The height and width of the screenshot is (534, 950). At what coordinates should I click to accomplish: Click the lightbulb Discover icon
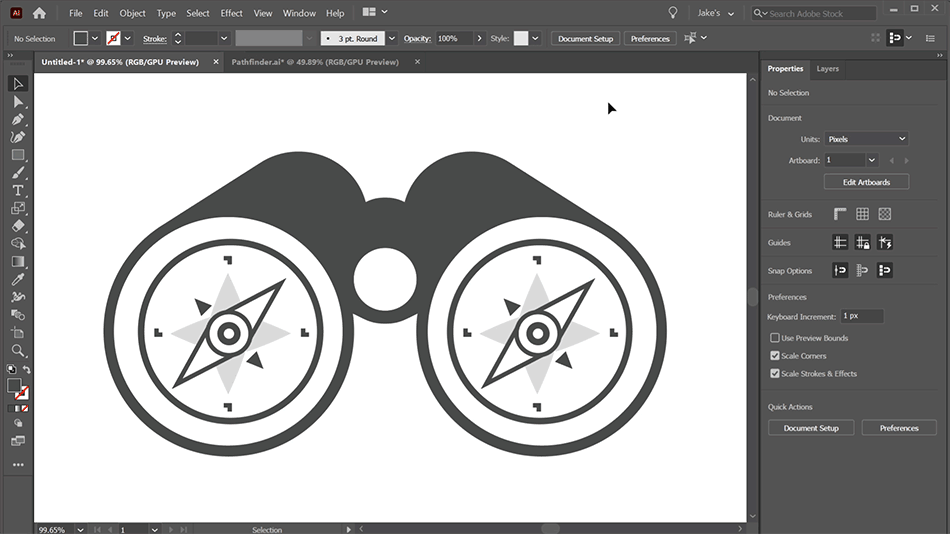point(673,13)
